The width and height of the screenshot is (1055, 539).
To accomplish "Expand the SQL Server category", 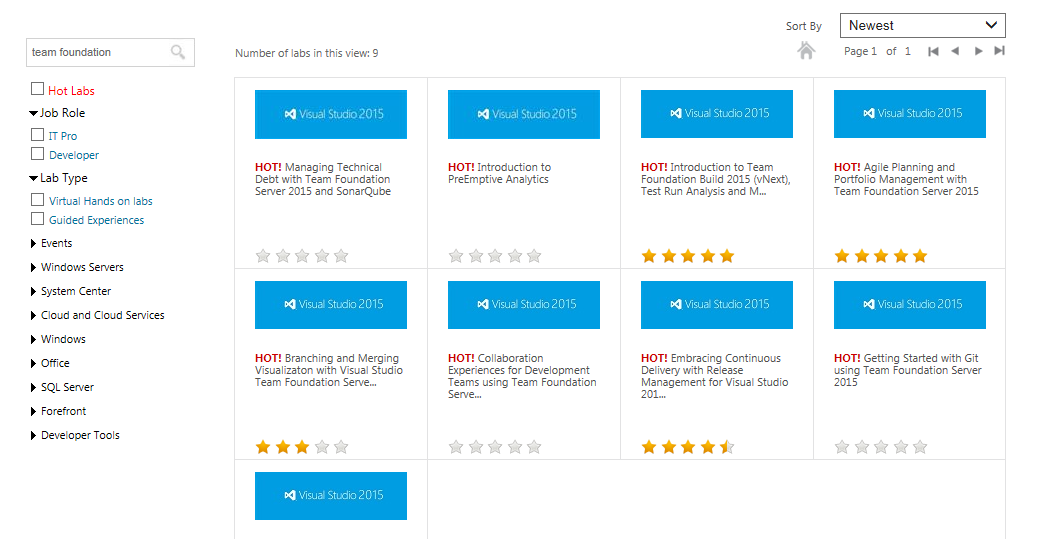I will [34, 387].
